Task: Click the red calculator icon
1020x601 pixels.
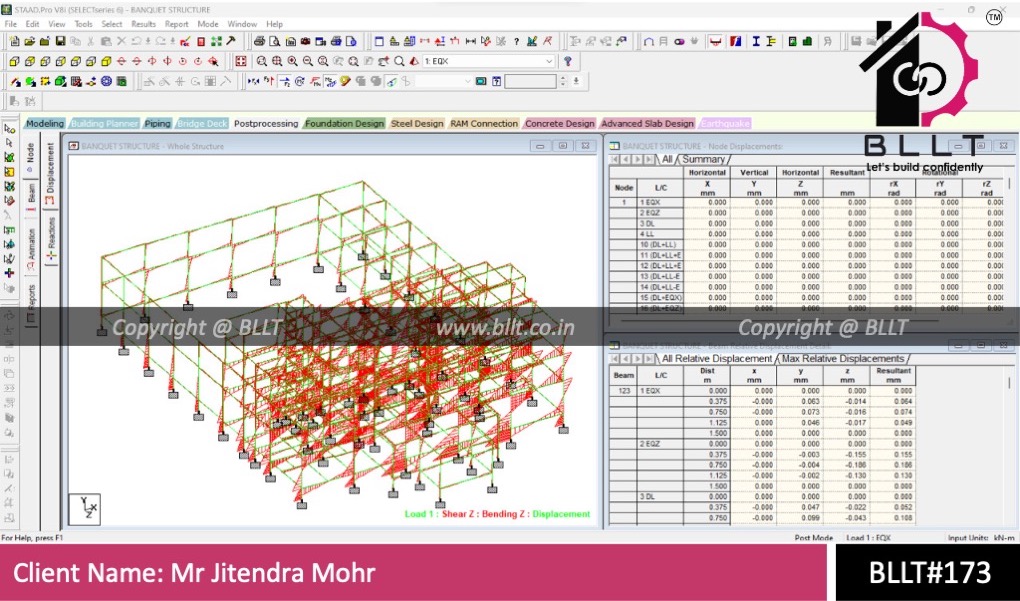Action: (x=201, y=42)
